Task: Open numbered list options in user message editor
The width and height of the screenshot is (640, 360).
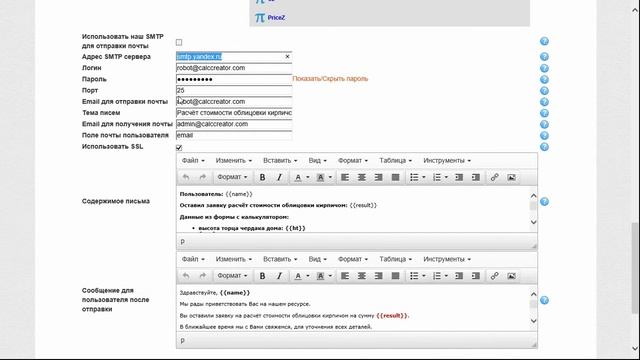Action: tap(446, 276)
